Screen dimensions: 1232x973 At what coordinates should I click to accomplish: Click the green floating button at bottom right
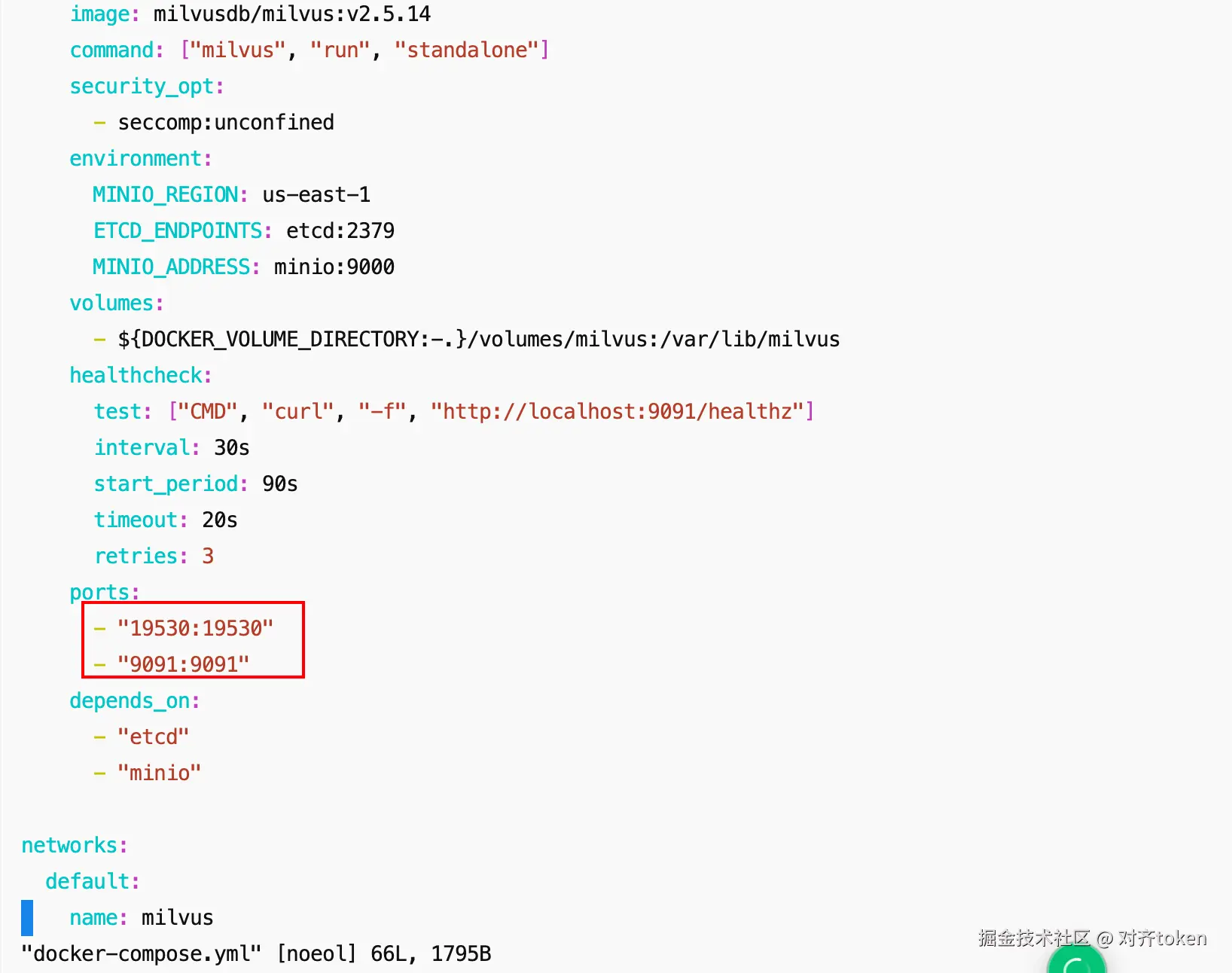(1076, 960)
